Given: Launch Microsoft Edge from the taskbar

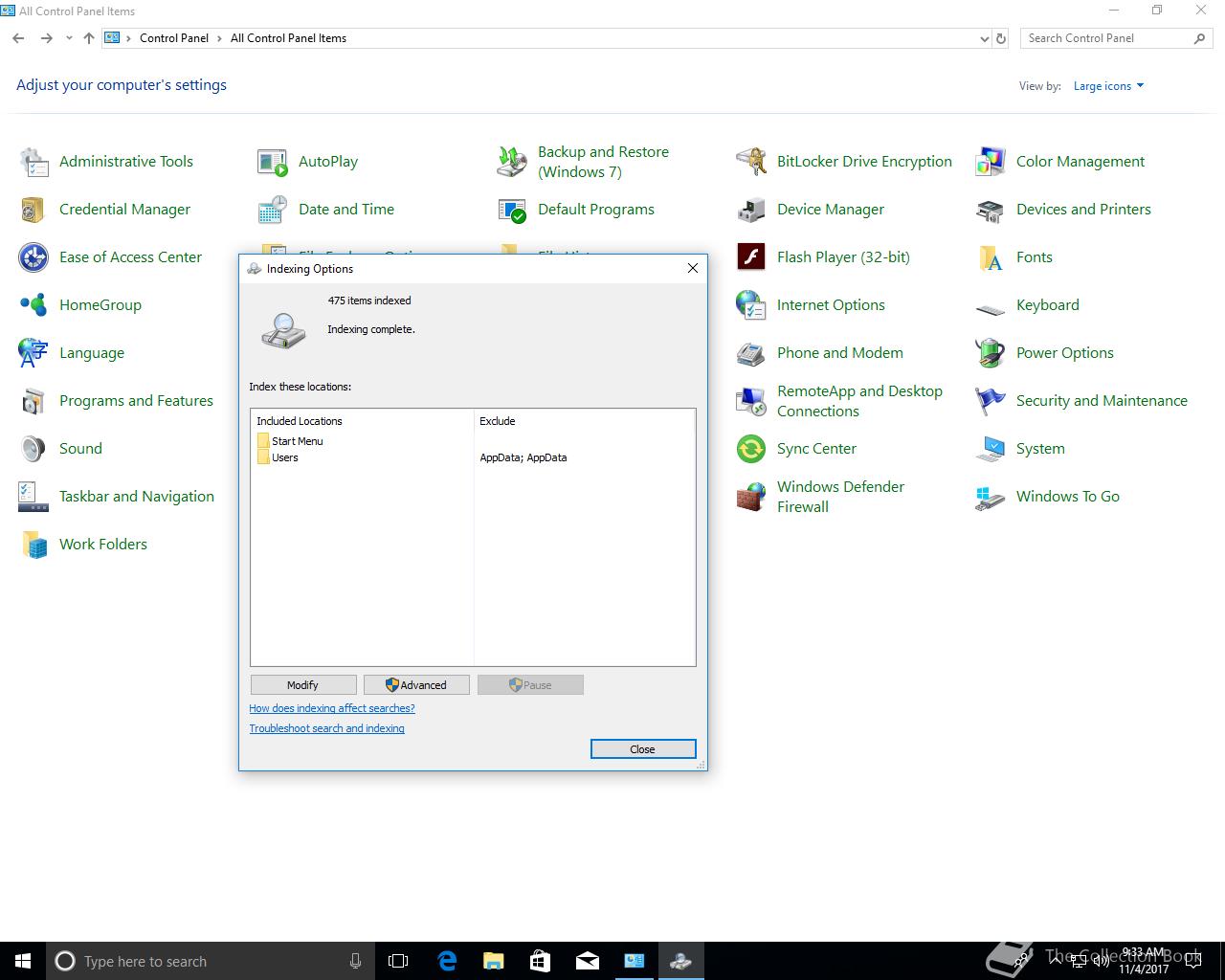Looking at the screenshot, I should click(x=447, y=961).
